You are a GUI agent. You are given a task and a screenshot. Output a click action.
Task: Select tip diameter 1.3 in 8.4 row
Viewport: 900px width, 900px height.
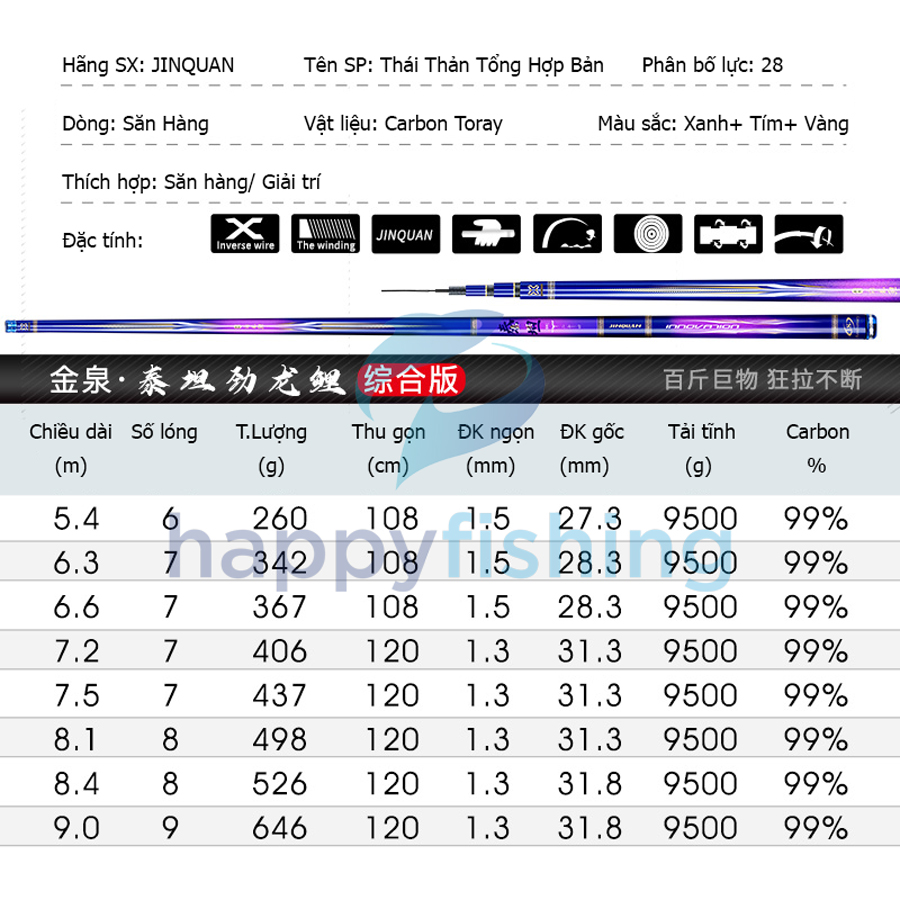pos(487,784)
